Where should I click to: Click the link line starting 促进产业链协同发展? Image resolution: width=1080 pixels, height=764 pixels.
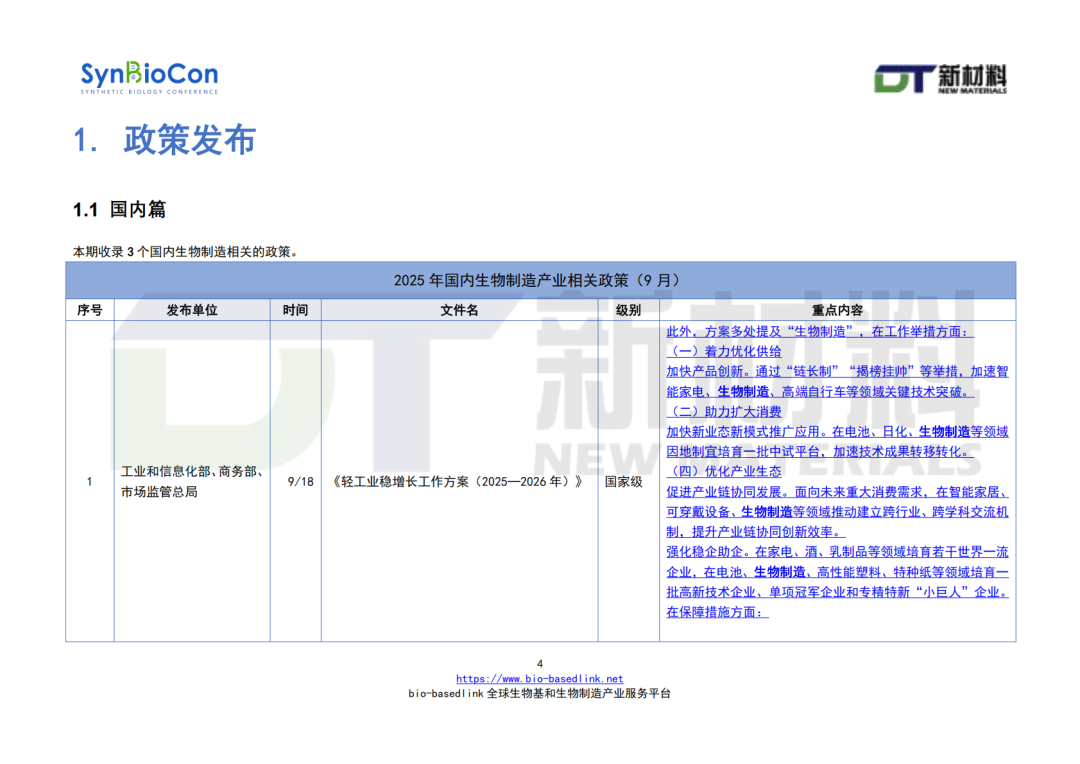pos(837,492)
